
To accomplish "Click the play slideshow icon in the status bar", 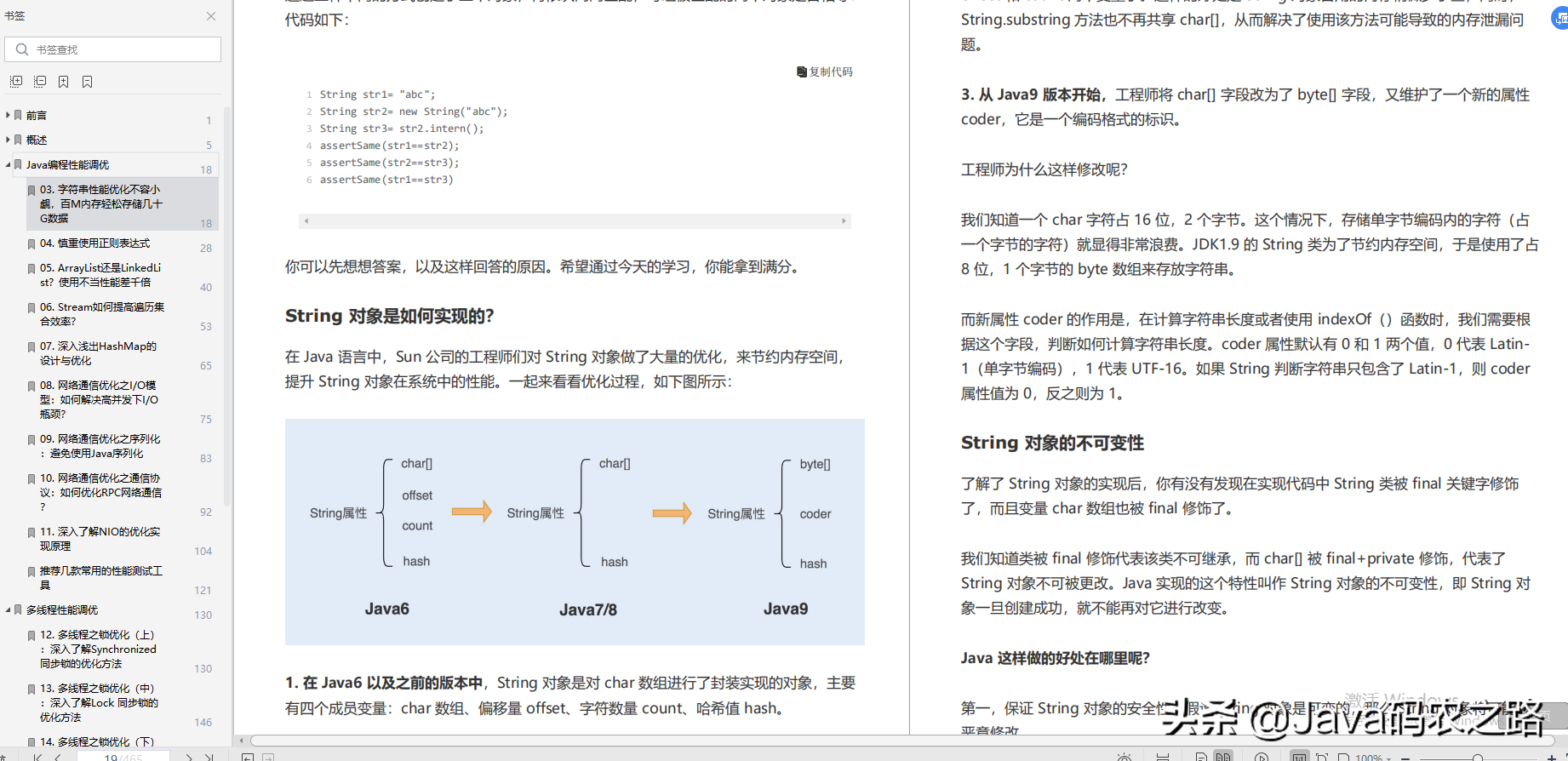I will [x=1262, y=757].
